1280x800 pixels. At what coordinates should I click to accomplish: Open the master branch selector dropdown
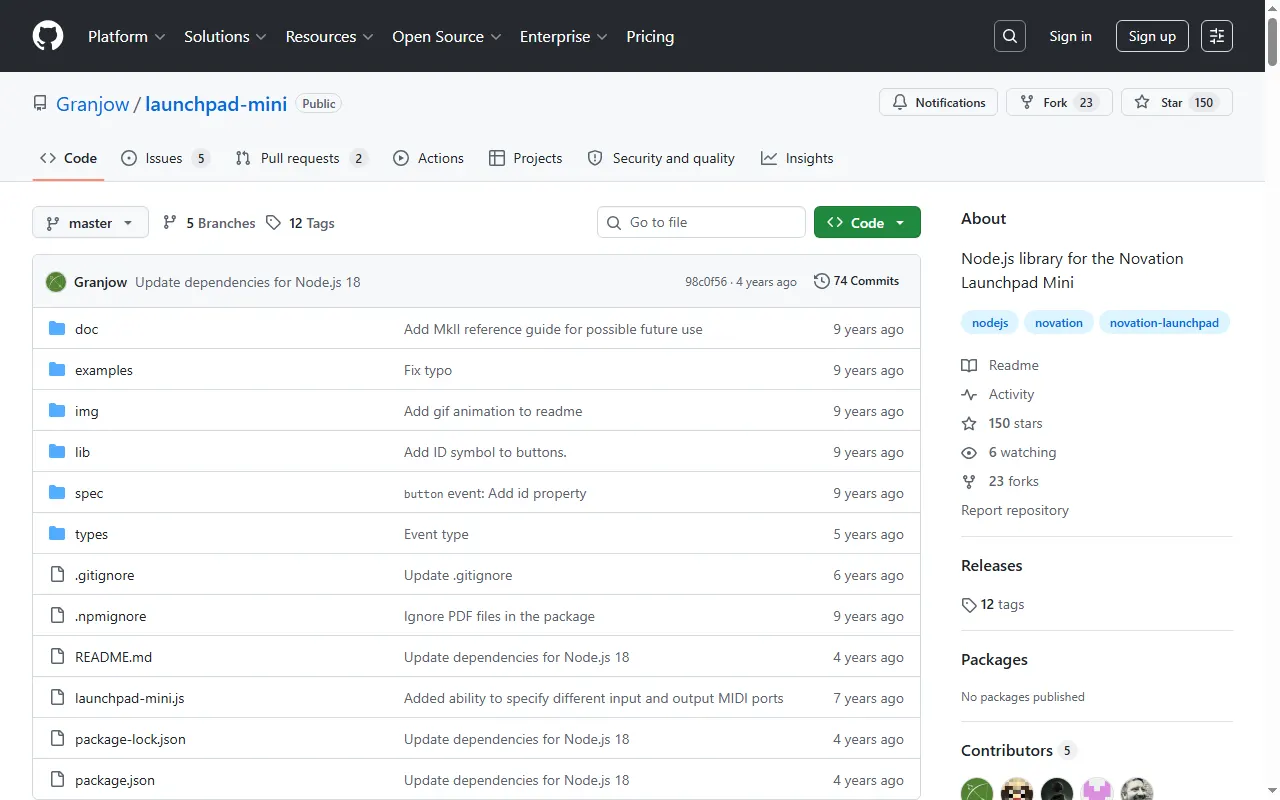pyautogui.click(x=90, y=222)
